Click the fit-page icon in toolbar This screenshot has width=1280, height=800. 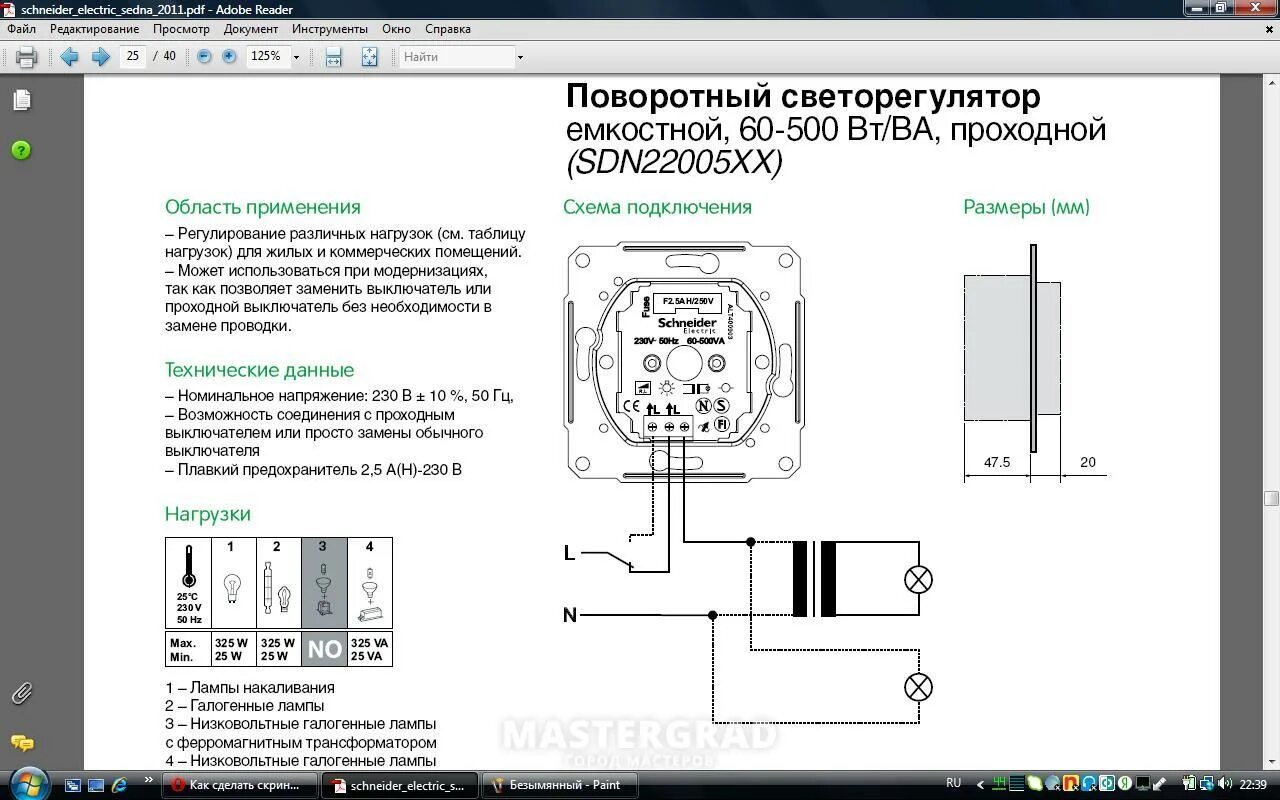tap(369, 57)
